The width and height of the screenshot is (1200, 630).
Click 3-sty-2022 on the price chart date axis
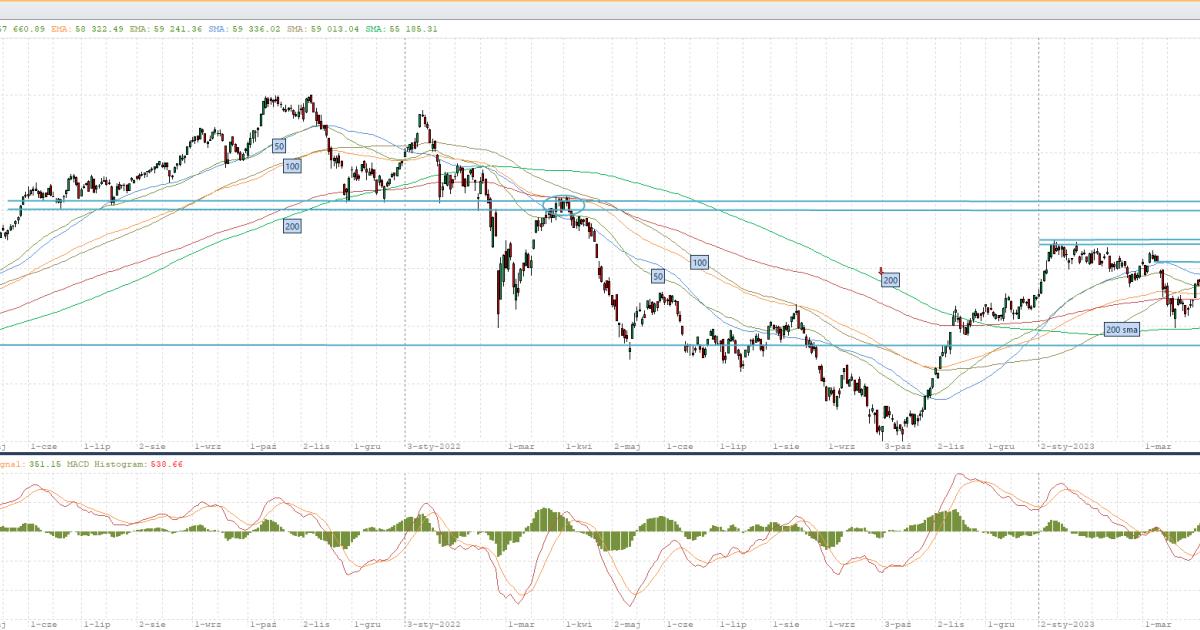click(x=435, y=446)
